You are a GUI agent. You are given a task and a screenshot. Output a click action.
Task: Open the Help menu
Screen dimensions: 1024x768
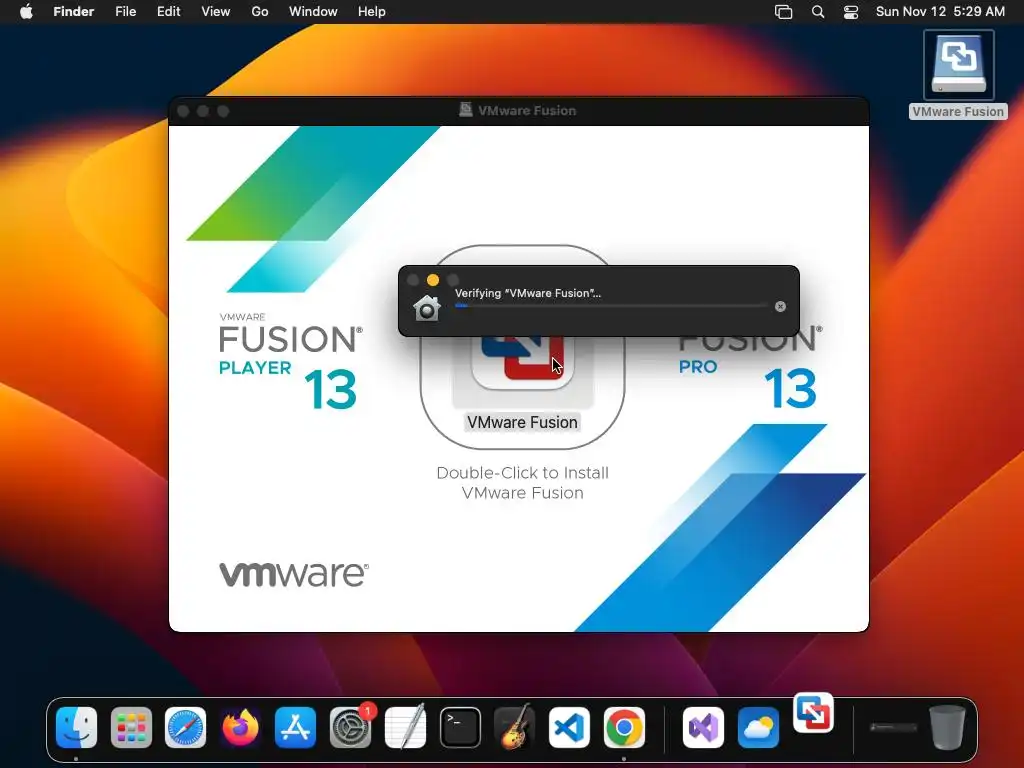[372, 12]
